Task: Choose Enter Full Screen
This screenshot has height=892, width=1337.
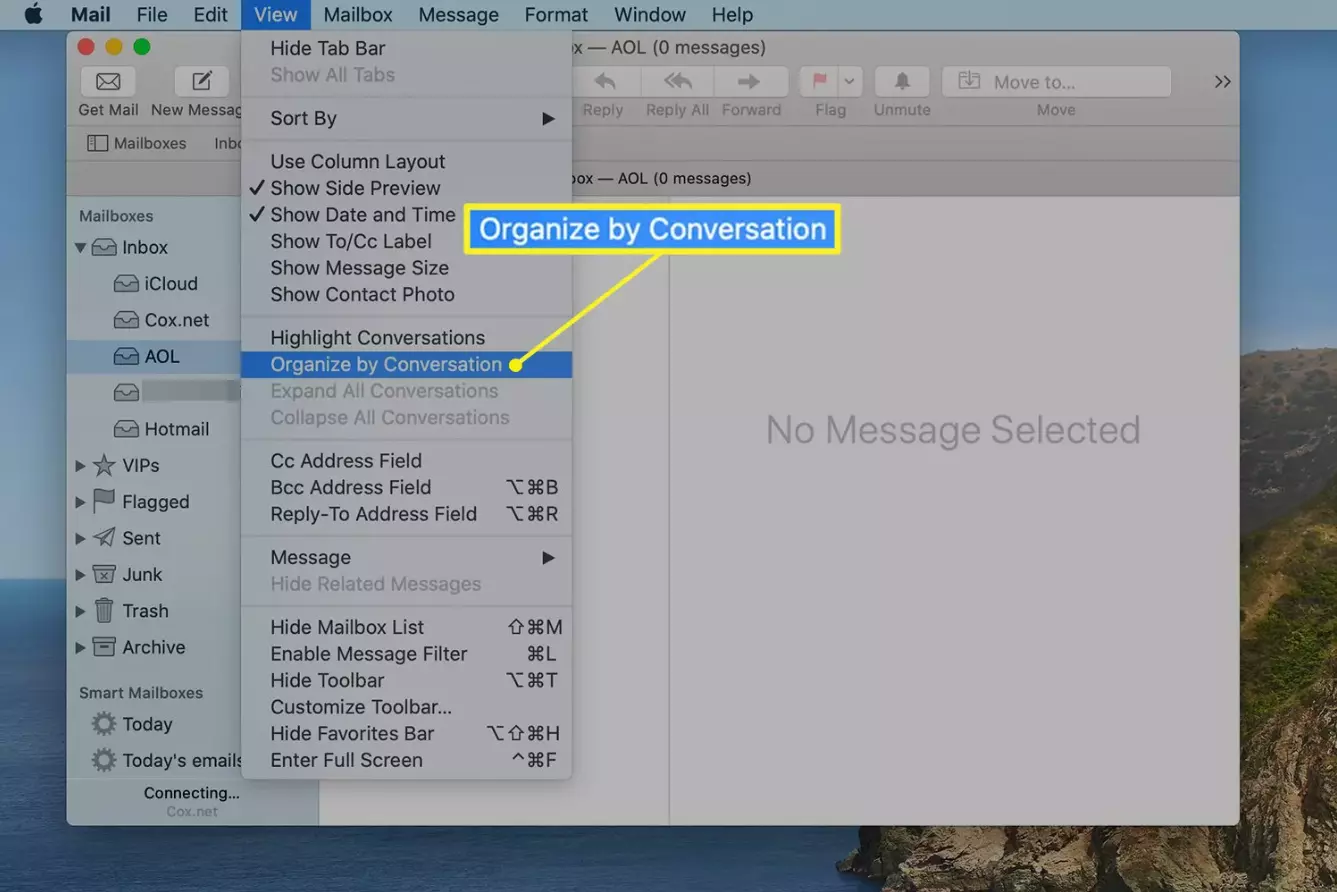Action: [x=346, y=760]
